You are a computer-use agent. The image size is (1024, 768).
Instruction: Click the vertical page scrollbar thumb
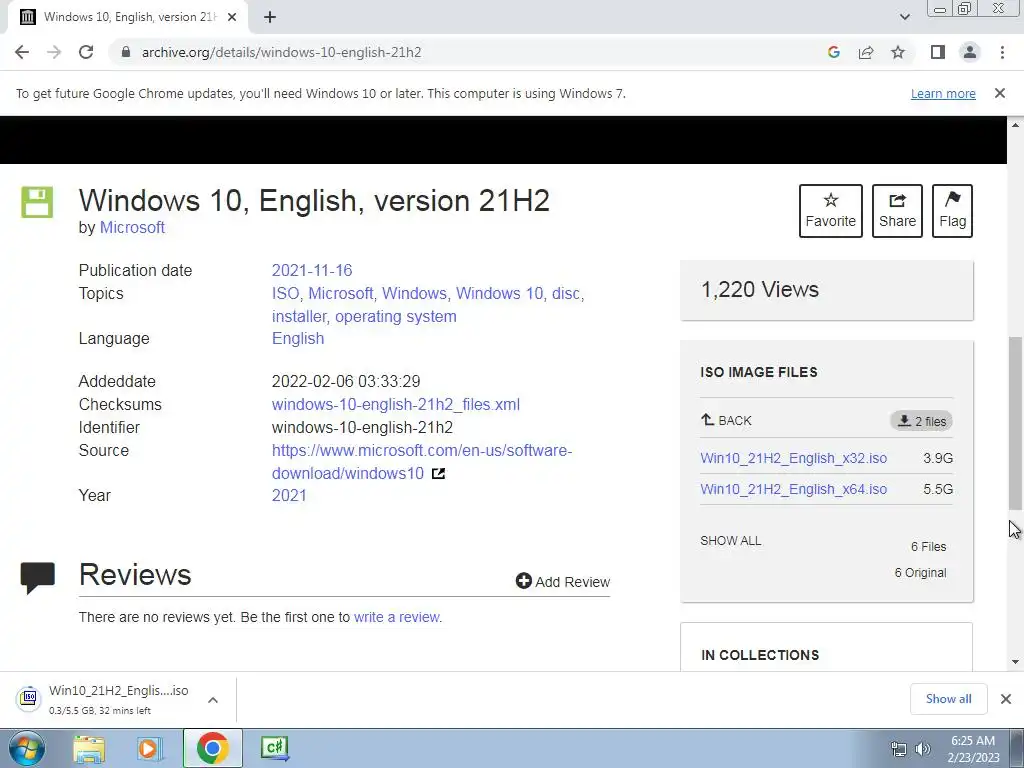[x=1015, y=423]
